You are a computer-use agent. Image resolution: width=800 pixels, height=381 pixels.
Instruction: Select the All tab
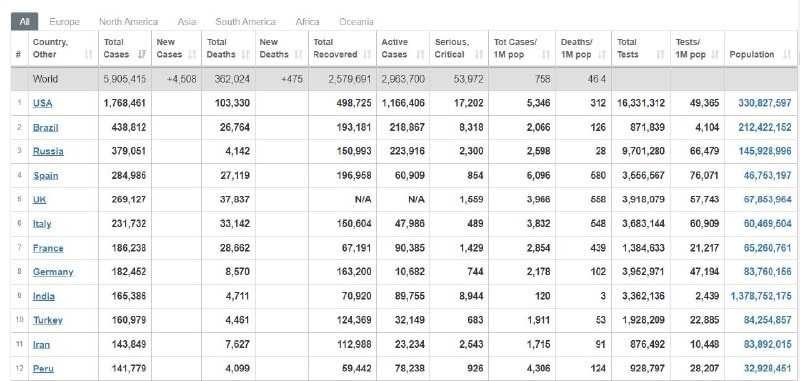point(24,21)
